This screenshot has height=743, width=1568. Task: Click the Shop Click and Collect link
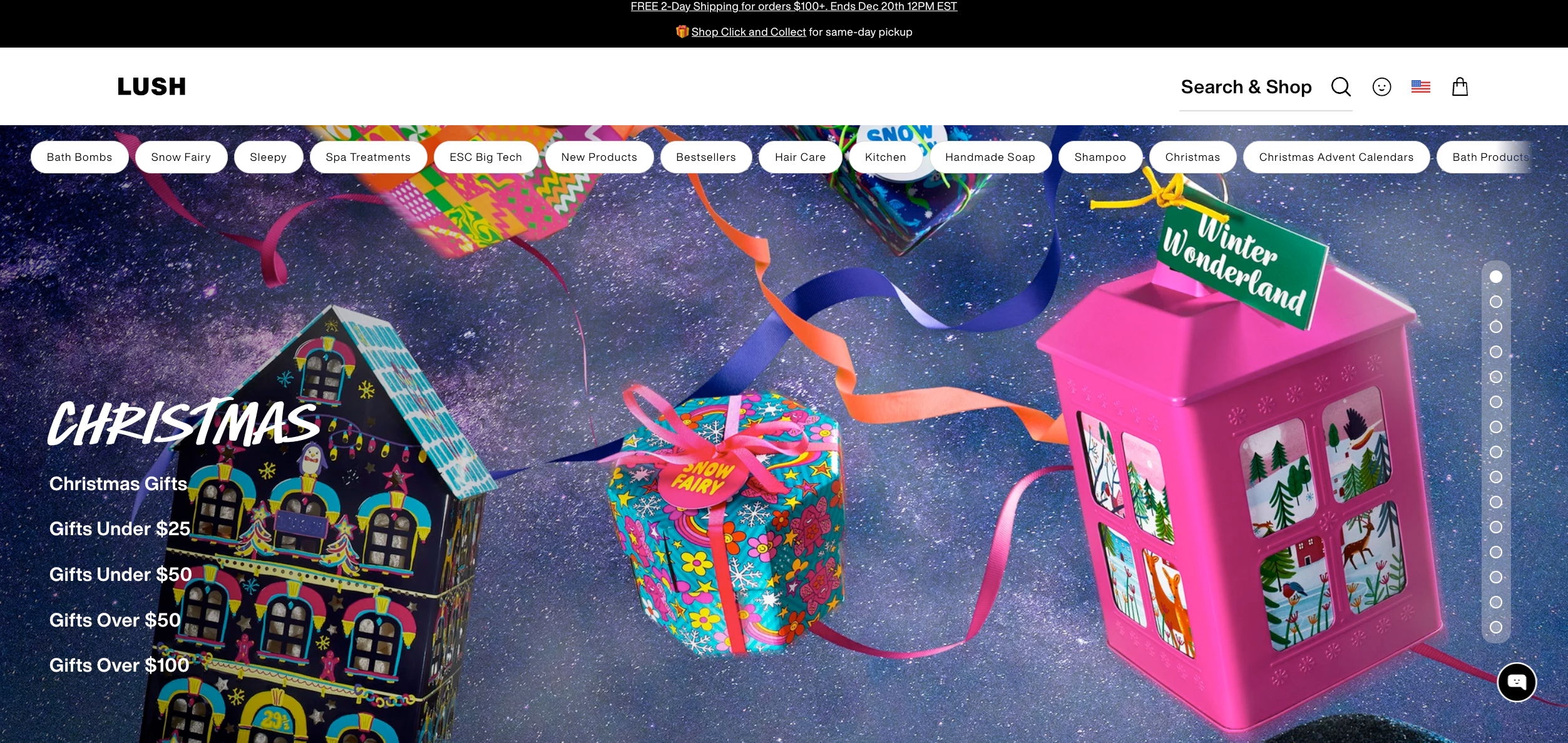coord(748,32)
